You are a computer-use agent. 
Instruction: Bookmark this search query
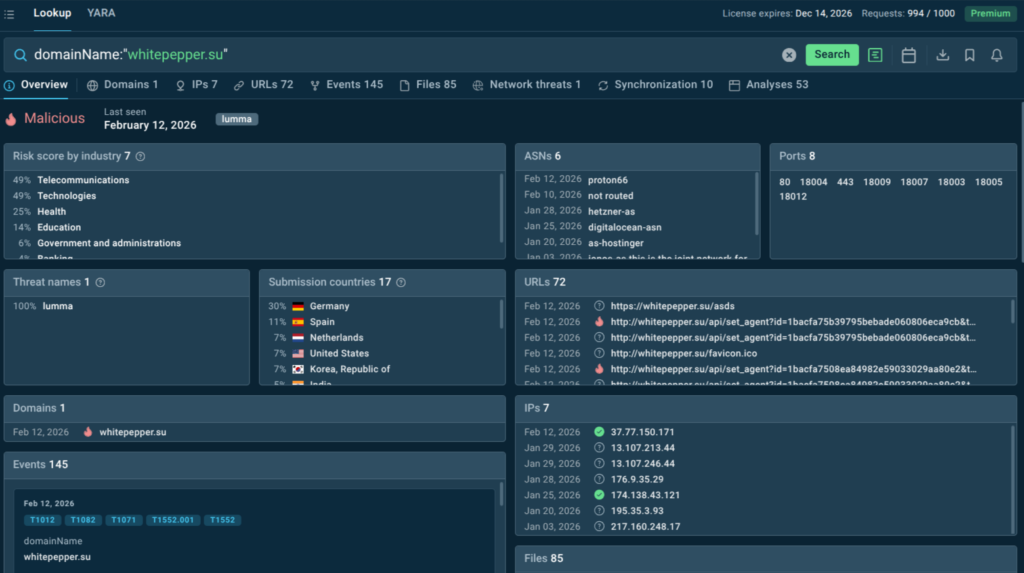(x=969, y=55)
